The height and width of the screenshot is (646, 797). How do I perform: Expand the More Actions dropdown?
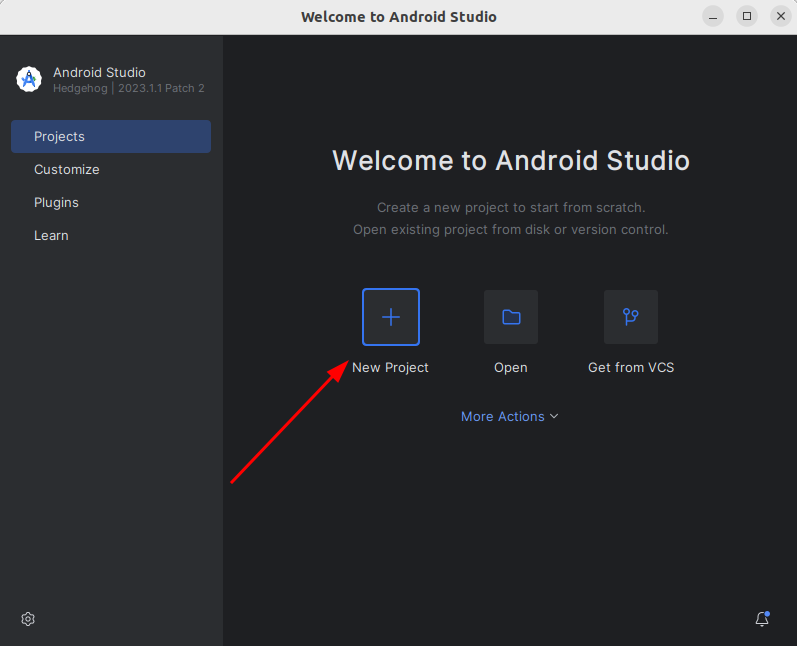click(x=510, y=416)
